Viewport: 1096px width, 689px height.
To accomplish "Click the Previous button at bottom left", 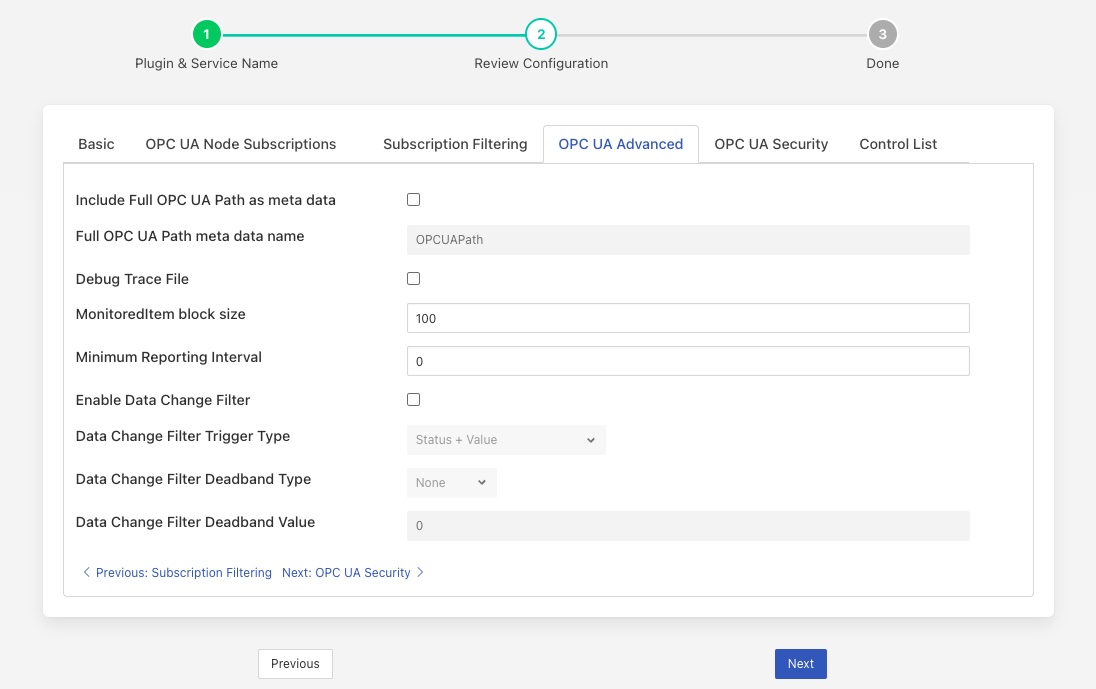I will [x=295, y=663].
